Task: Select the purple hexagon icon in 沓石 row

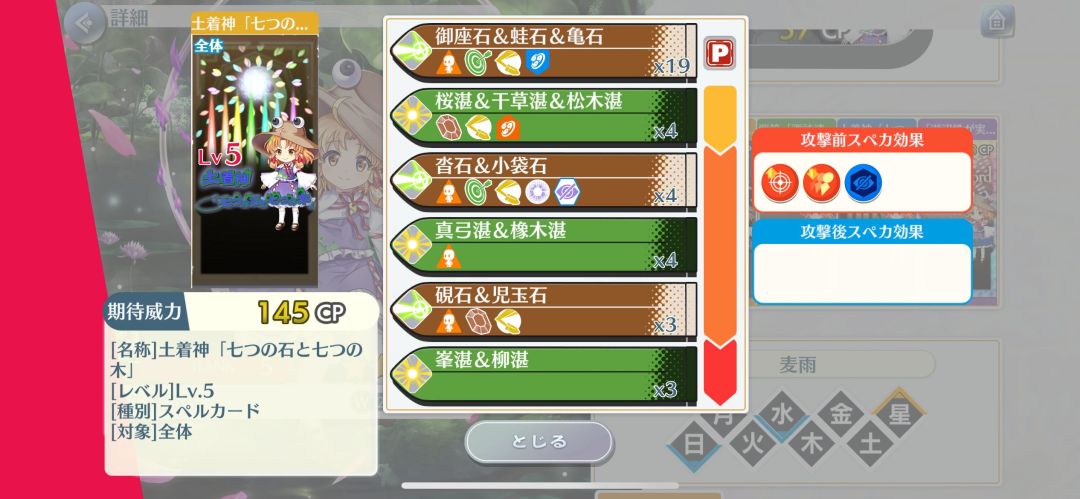Action: tap(567, 191)
